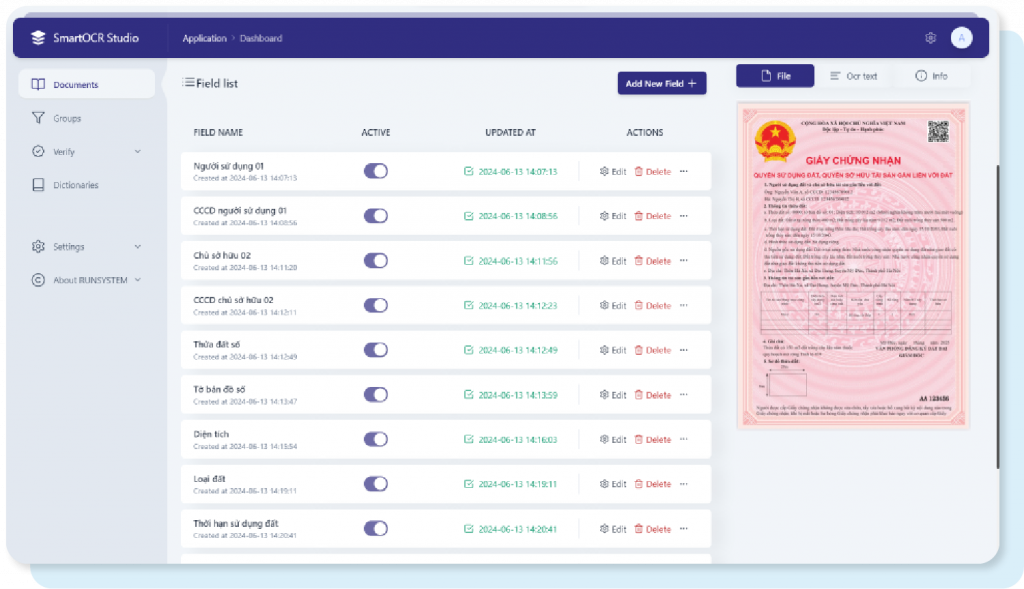Switch to the Ocr text tab

tap(864, 75)
